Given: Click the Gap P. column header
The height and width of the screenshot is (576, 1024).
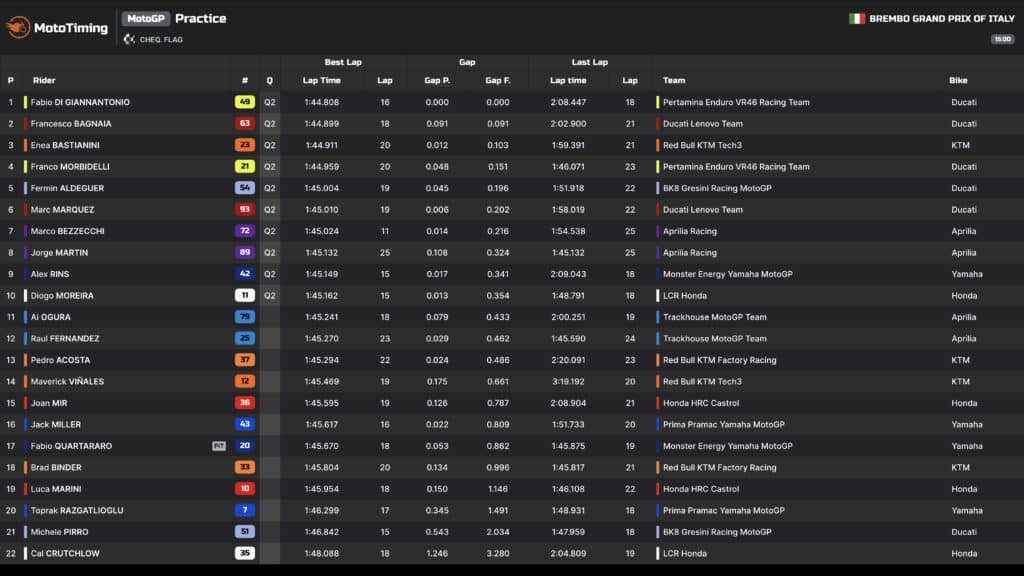Looking at the screenshot, I should pyautogui.click(x=437, y=80).
